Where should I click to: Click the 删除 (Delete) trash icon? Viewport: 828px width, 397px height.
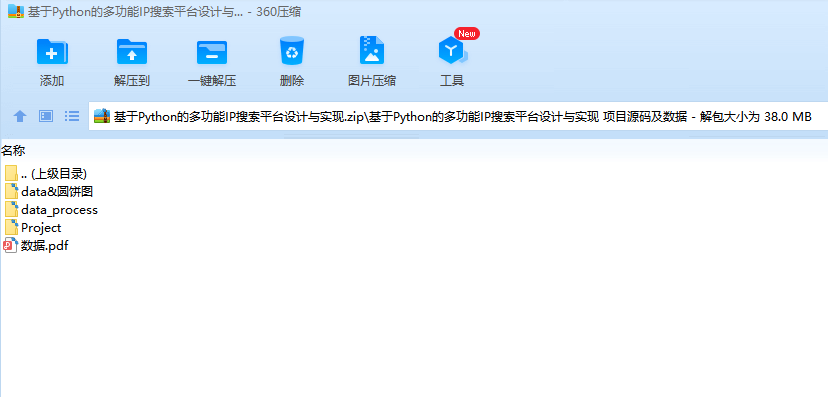coord(292,51)
